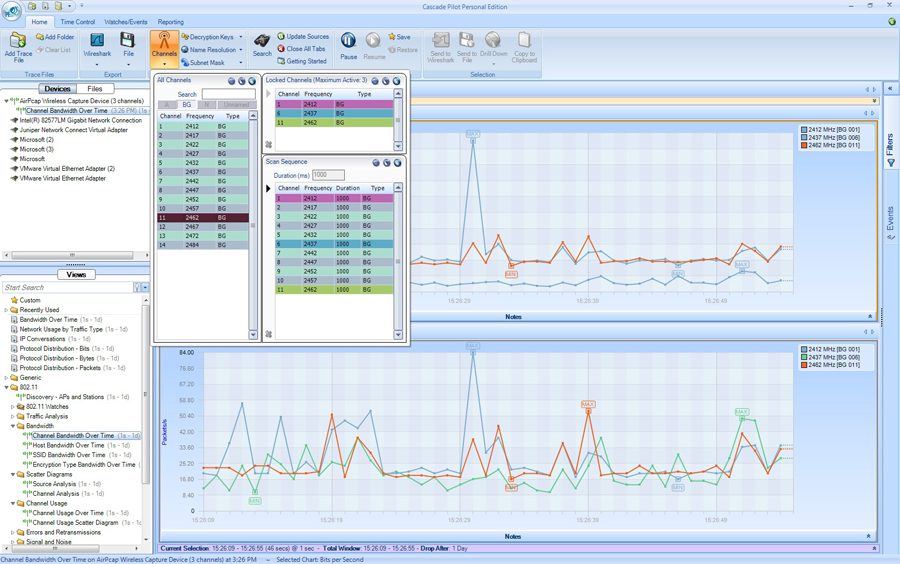This screenshot has width=900, height=564.
Task: Click the Name Resolution icon
Action: 185,49
